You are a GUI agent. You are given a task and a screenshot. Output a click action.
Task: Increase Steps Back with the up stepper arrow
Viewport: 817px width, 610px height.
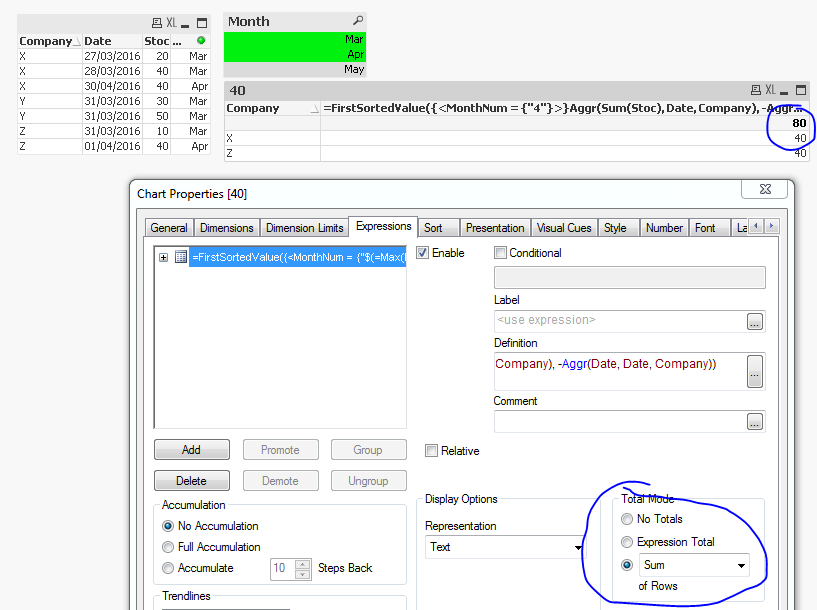[302, 564]
